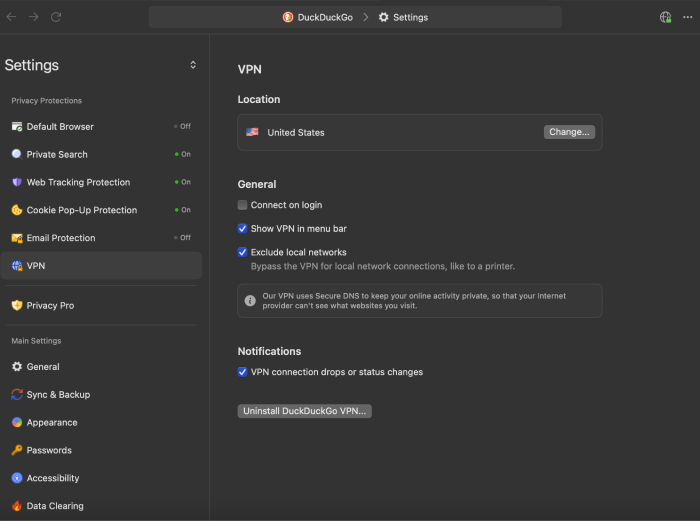
Task: Open the VPN globe icon in toolbar
Action: [x=666, y=17]
